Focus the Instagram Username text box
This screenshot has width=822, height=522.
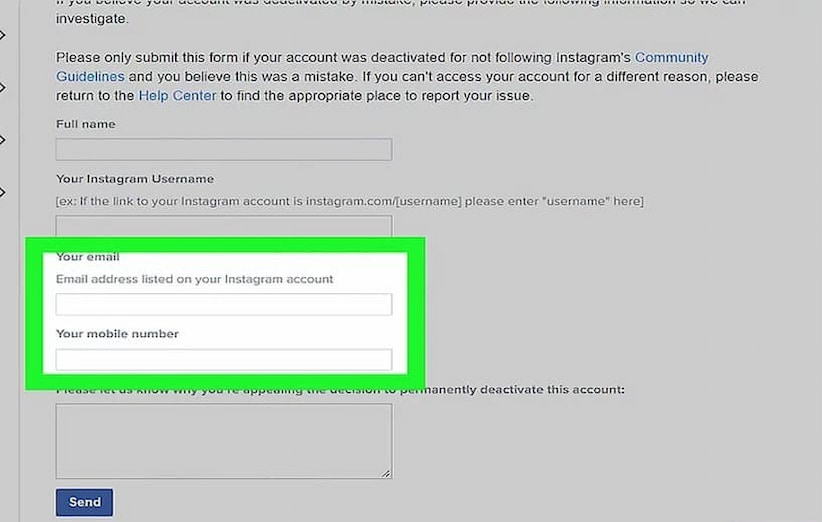[x=223, y=225]
